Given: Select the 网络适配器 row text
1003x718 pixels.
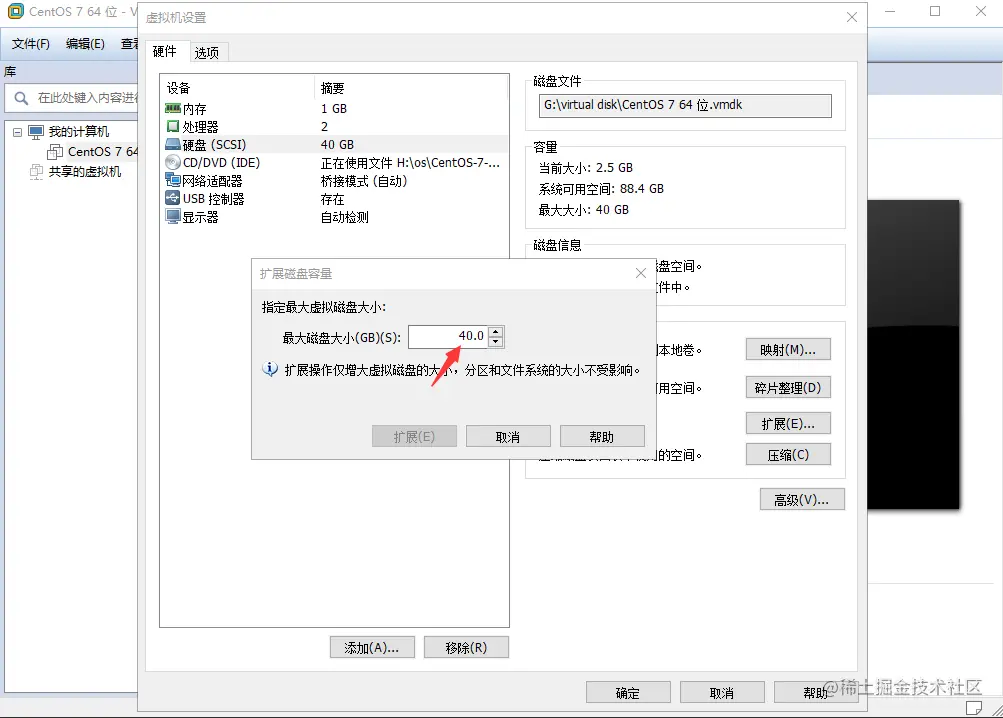Looking at the screenshot, I should click(x=212, y=181).
